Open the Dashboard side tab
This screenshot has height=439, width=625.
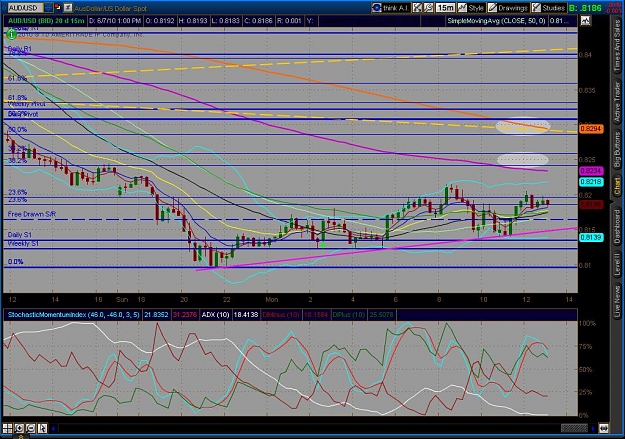click(x=617, y=226)
